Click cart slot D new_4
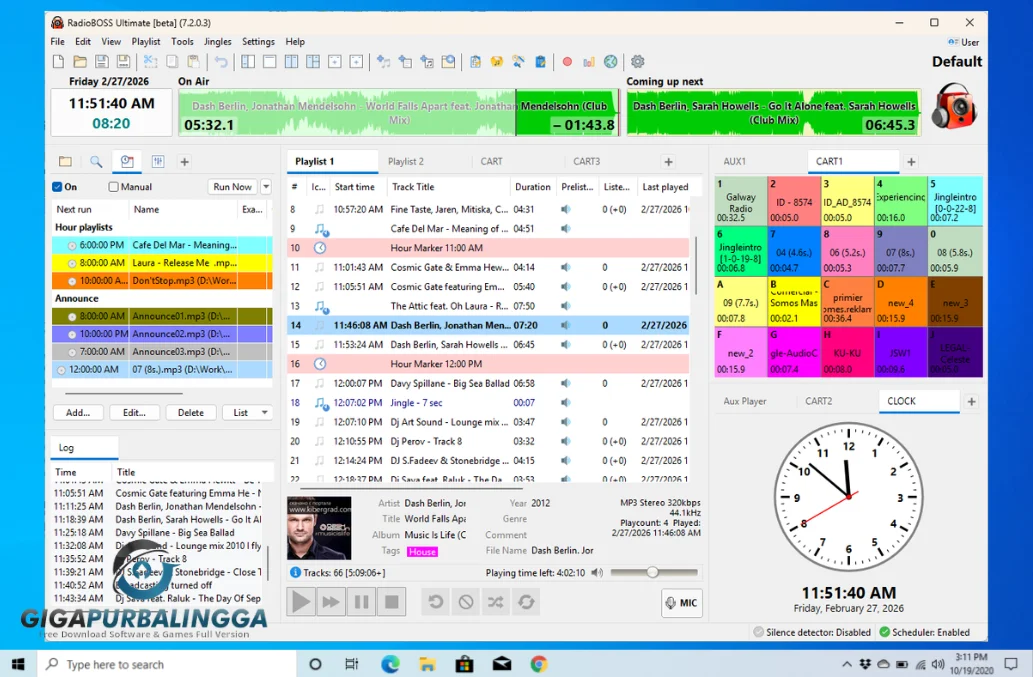 tap(901, 302)
